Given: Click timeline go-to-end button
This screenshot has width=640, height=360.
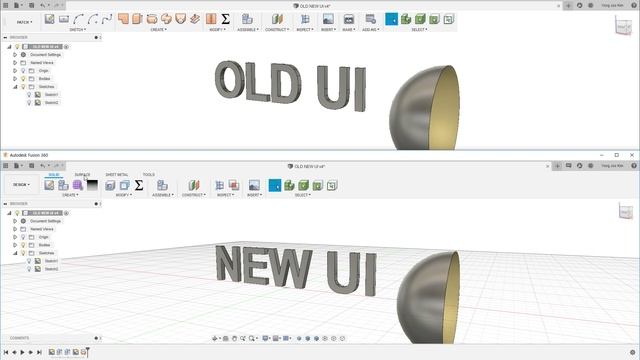Looking at the screenshot, I should point(39,352).
